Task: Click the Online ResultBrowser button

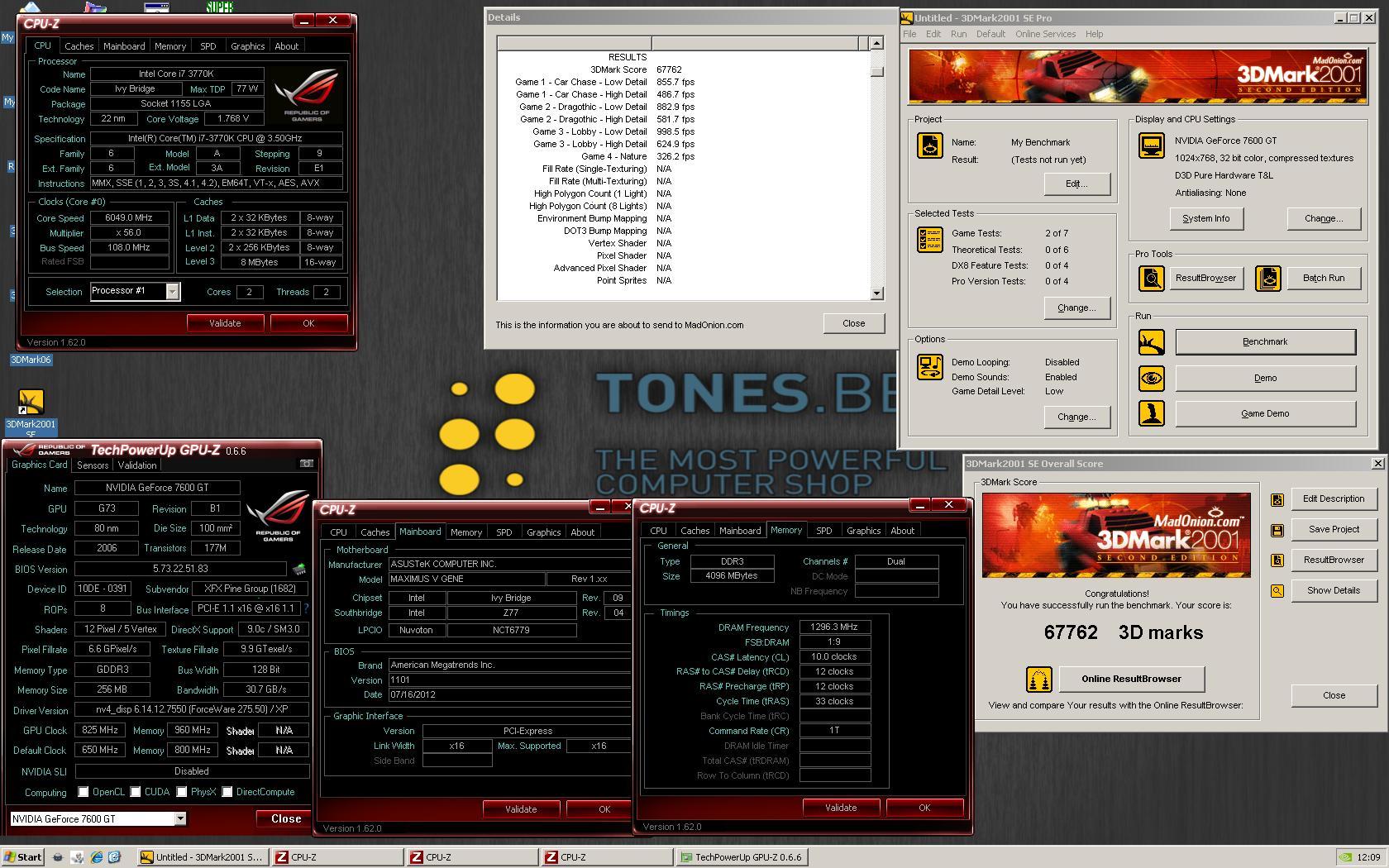Action: [1131, 680]
